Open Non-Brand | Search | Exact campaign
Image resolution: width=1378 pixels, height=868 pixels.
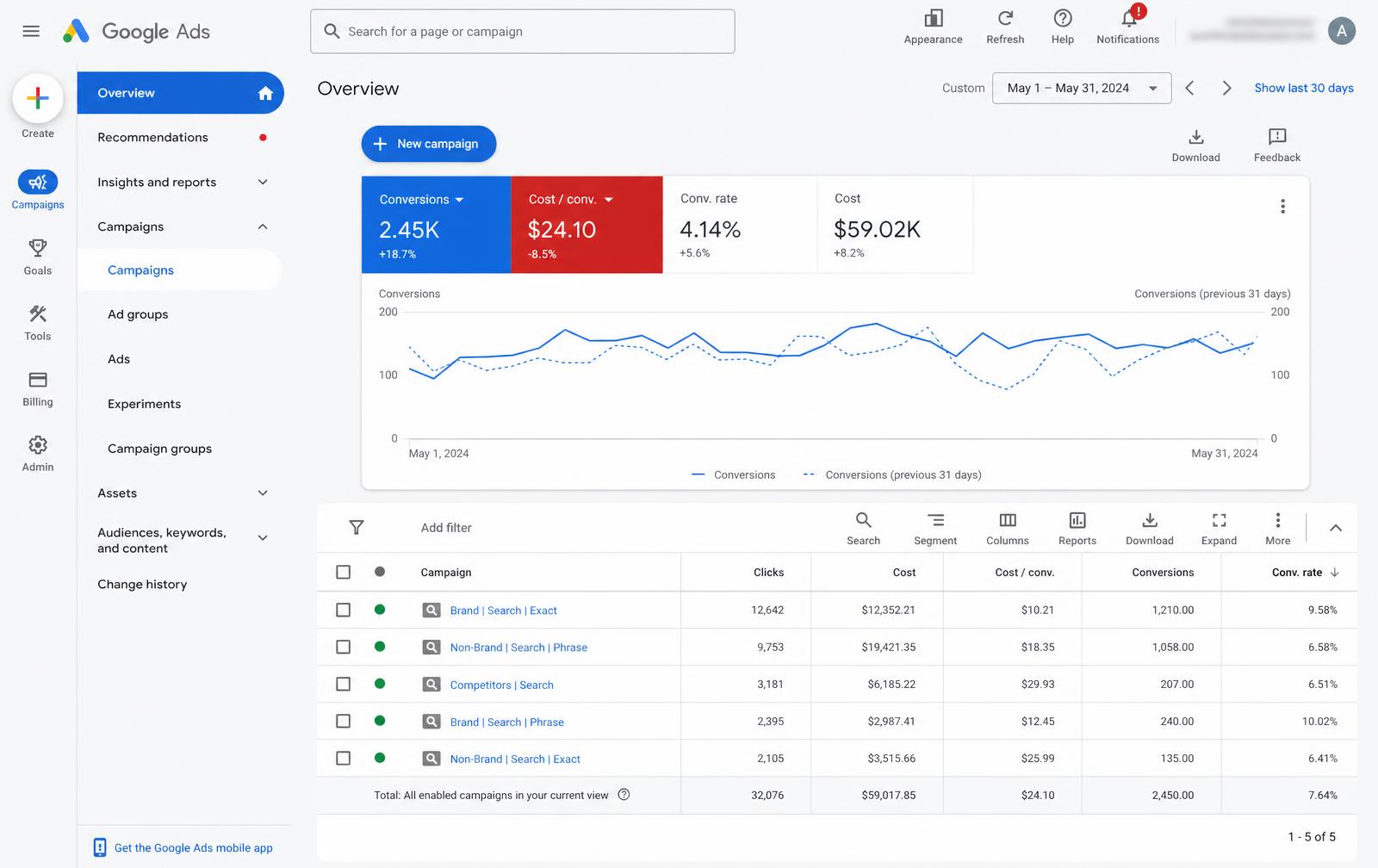tap(515, 759)
